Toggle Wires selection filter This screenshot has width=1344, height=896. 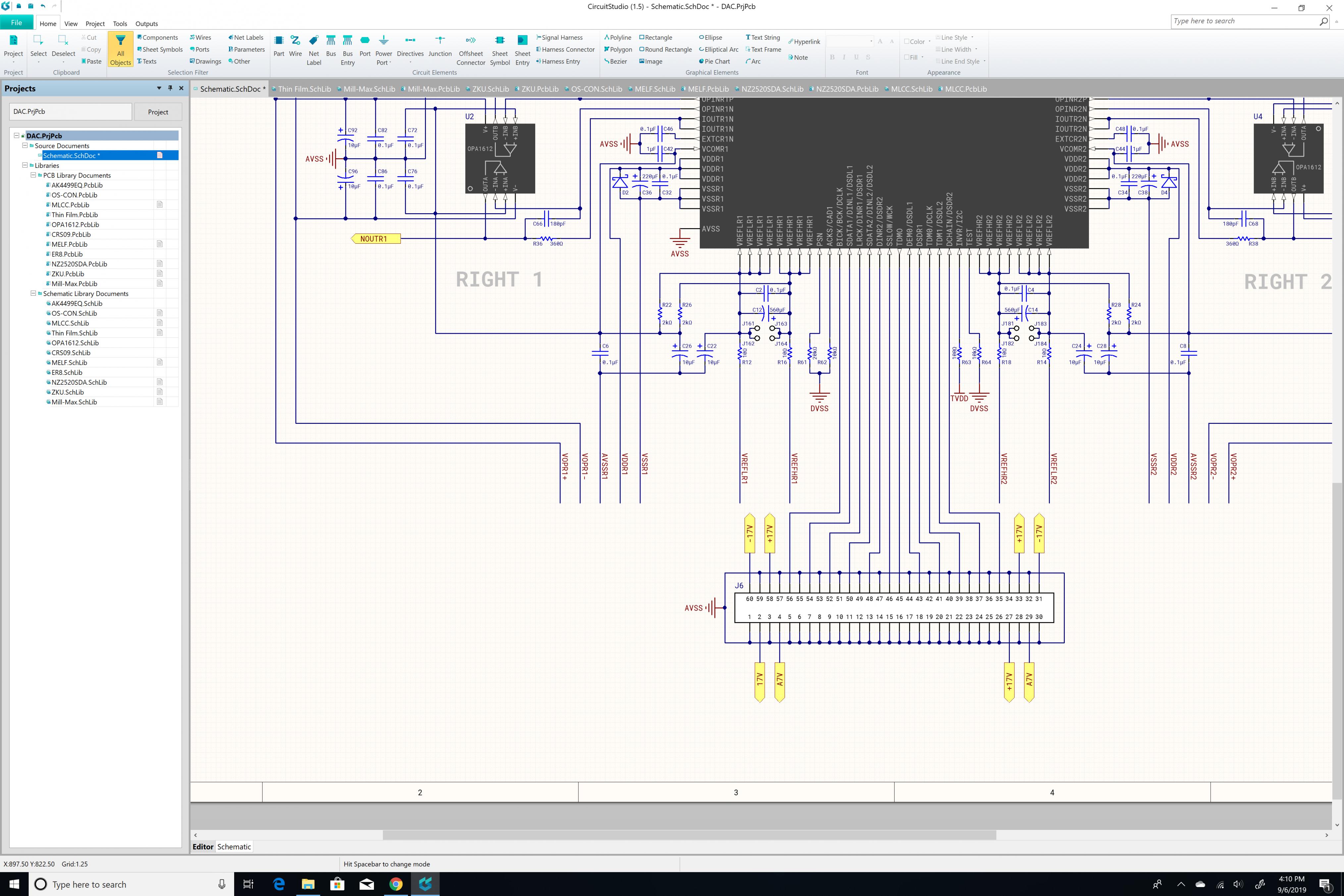pyautogui.click(x=200, y=38)
